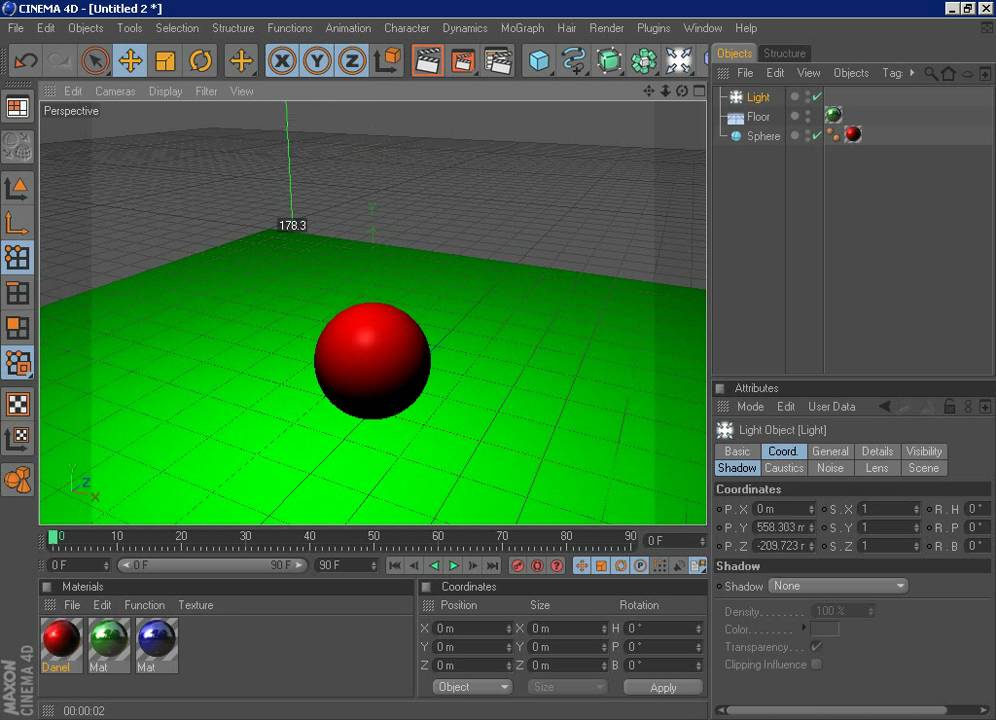Switch to Model mode in left palette
Viewport: 996px width, 720px height.
click(x=17, y=188)
